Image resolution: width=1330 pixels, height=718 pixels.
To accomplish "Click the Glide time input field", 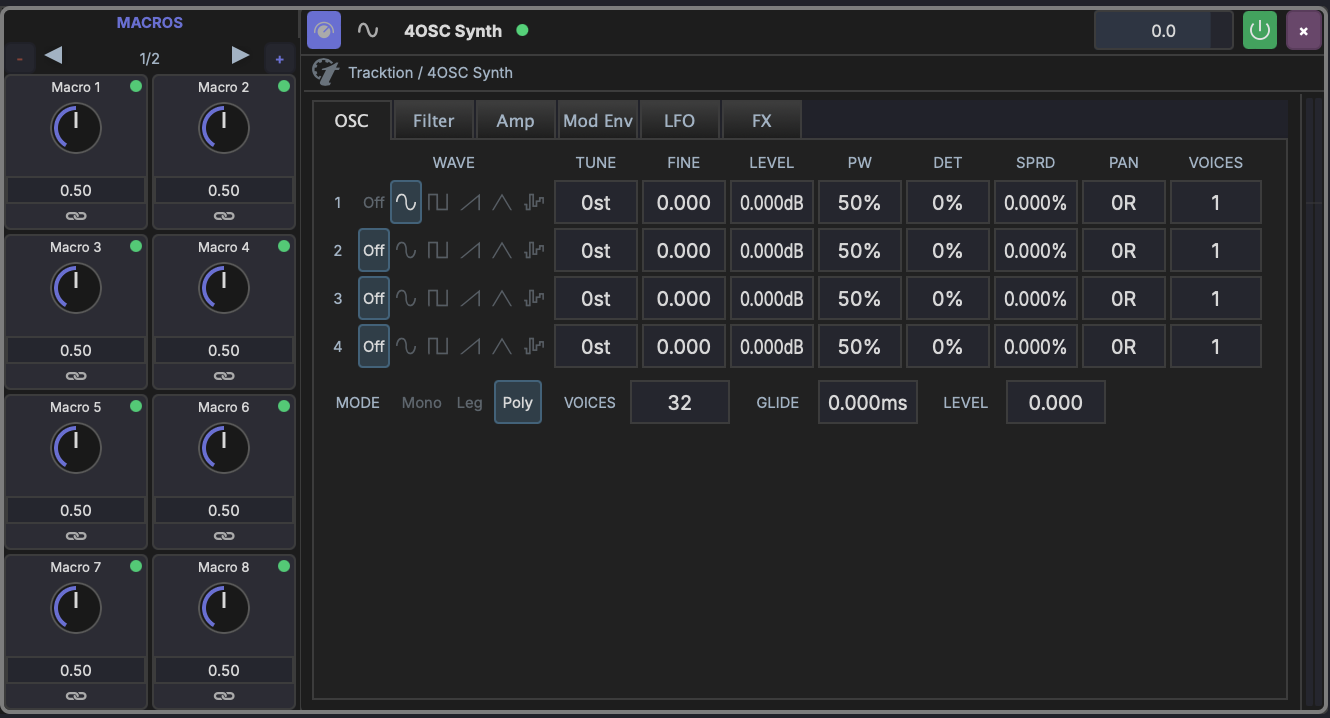I will tap(867, 402).
